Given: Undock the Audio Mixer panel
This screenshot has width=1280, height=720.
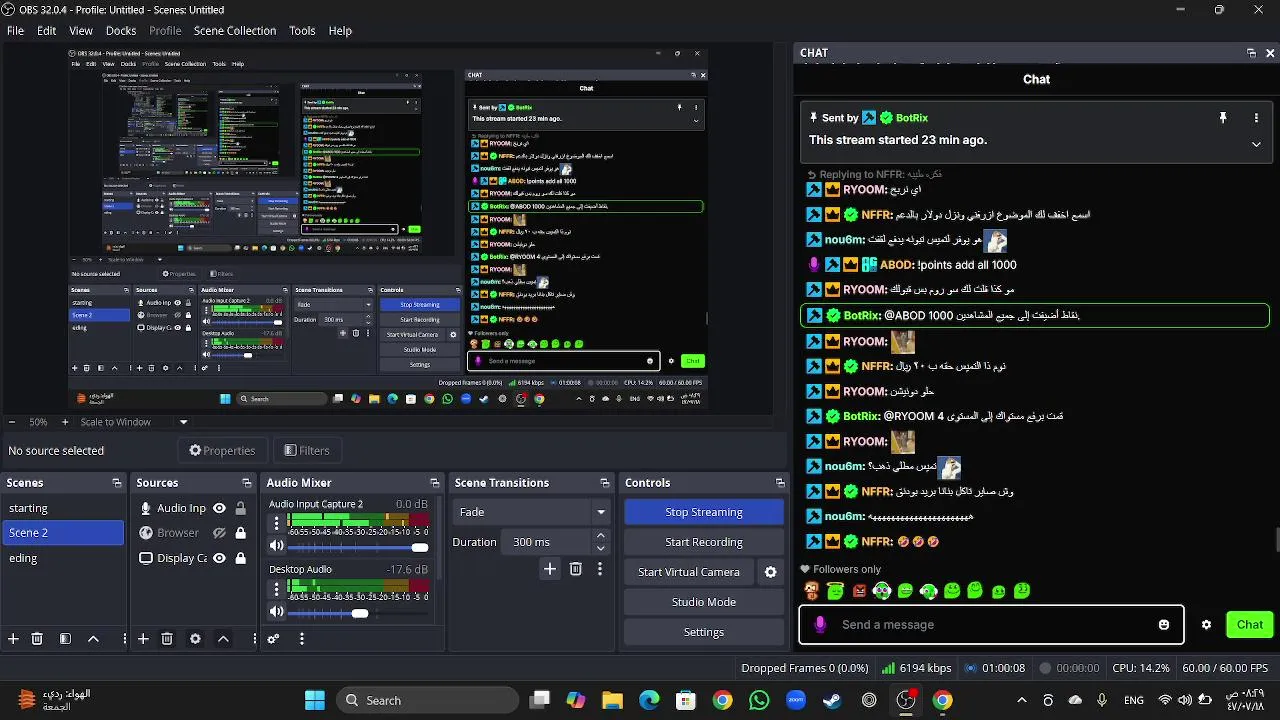Looking at the screenshot, I should tap(434, 483).
